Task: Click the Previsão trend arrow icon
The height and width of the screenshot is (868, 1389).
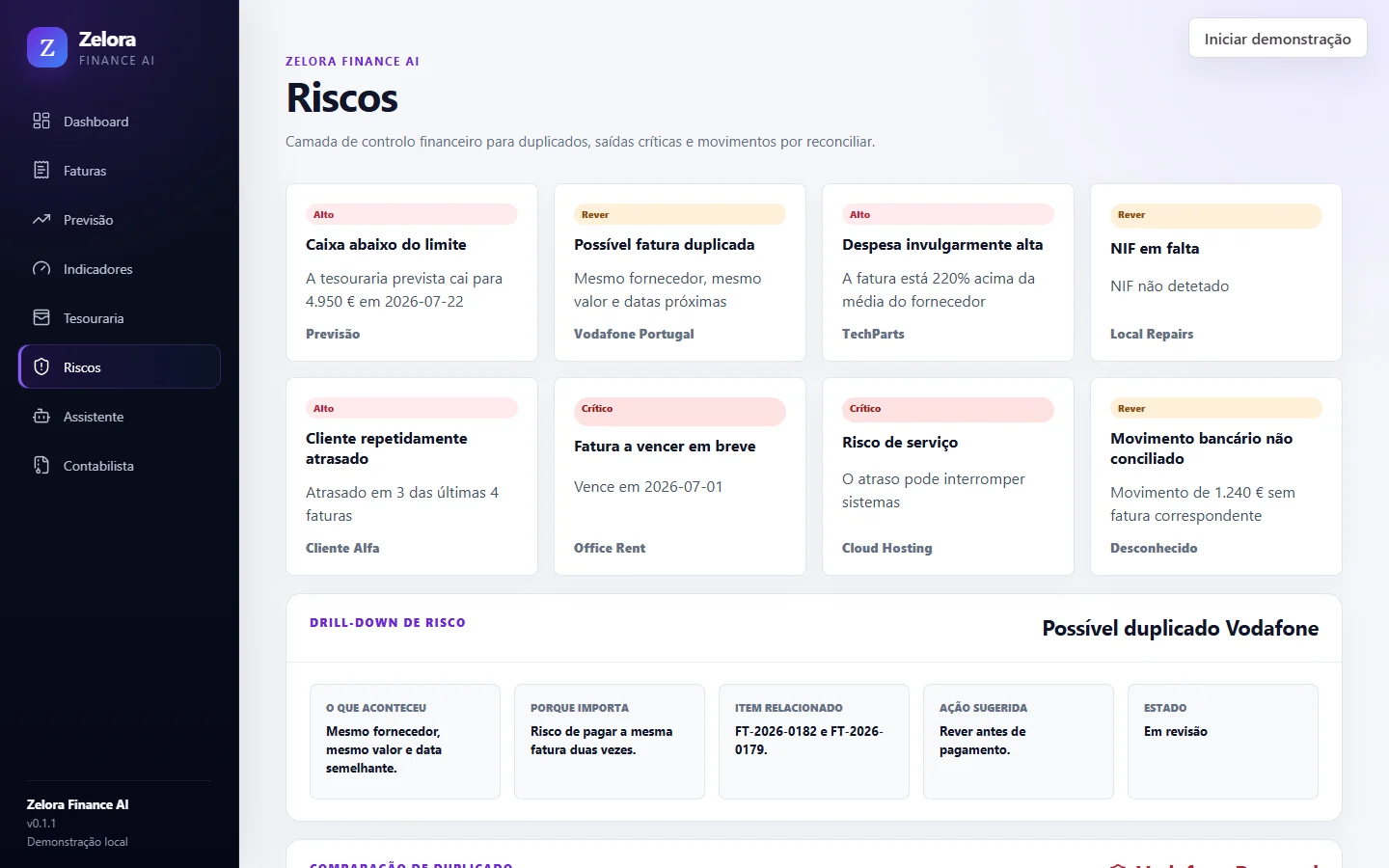Action: click(x=41, y=219)
